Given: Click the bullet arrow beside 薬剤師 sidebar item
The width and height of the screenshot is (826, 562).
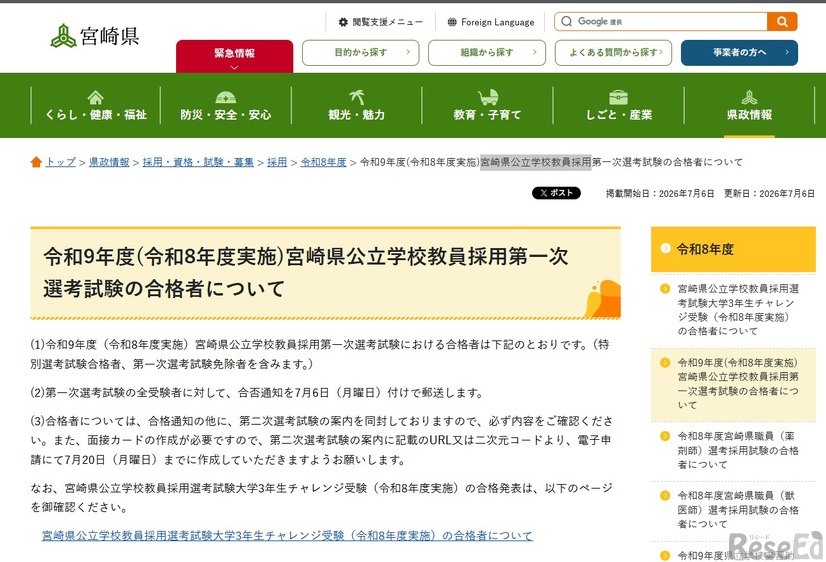Looking at the screenshot, I should pos(665,436).
